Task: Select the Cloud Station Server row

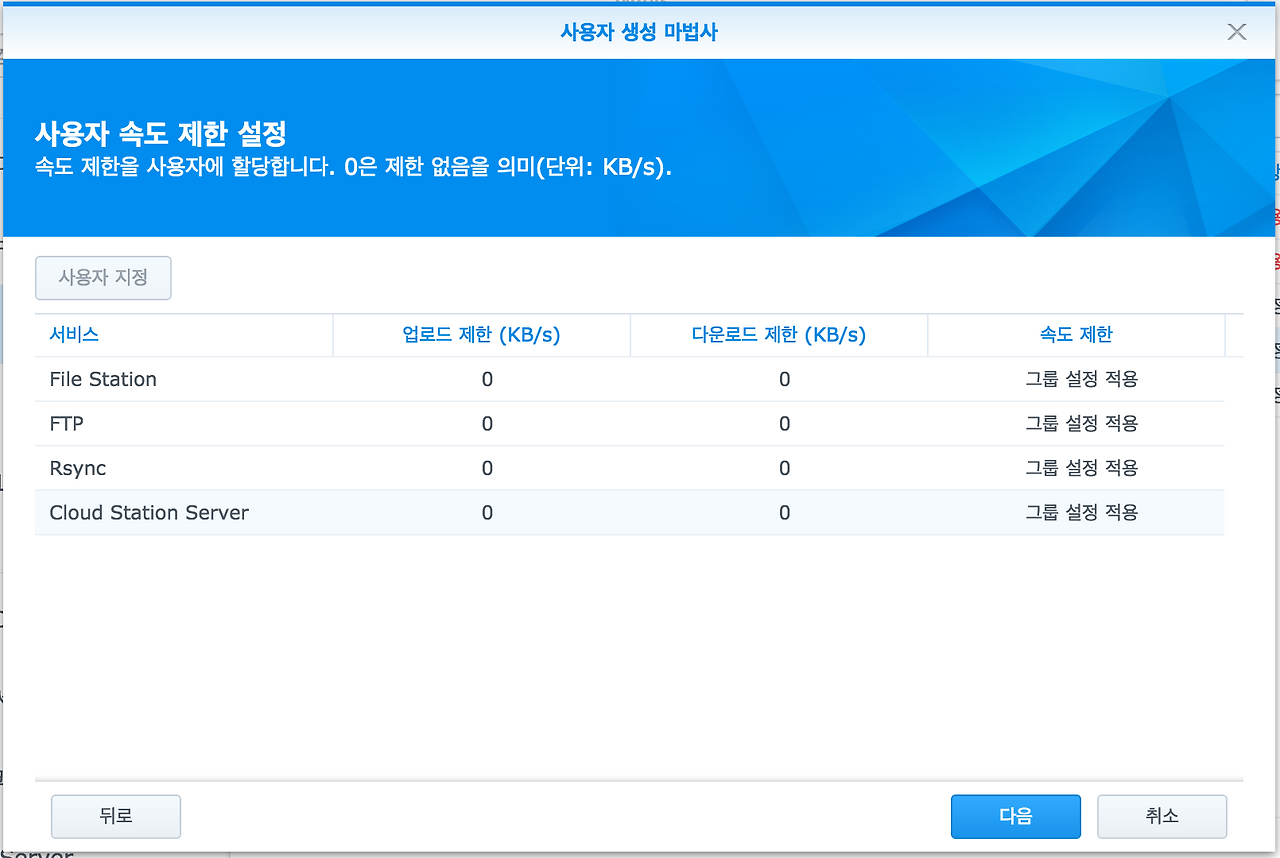Action: [148, 512]
